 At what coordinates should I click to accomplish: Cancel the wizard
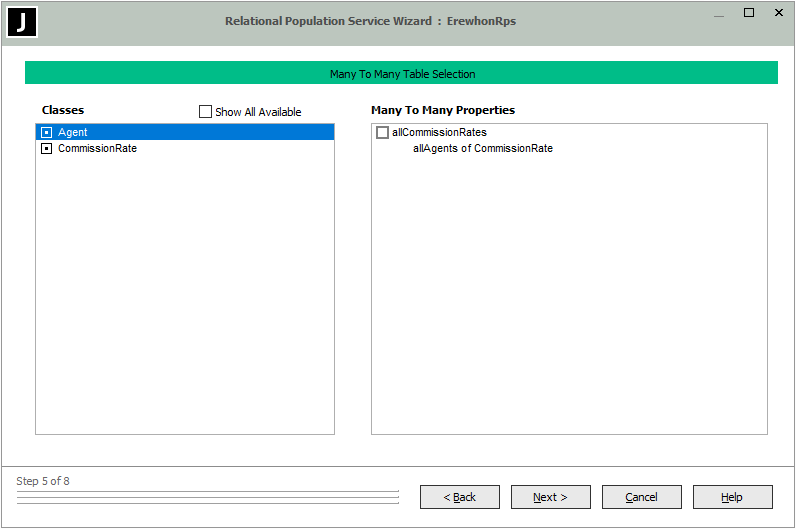[x=641, y=497]
